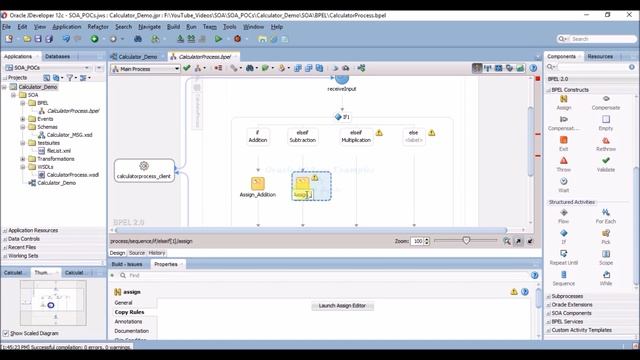Select CalculatorProcess.wsdl file
Screen dimensions: 640x360
(x=72, y=175)
